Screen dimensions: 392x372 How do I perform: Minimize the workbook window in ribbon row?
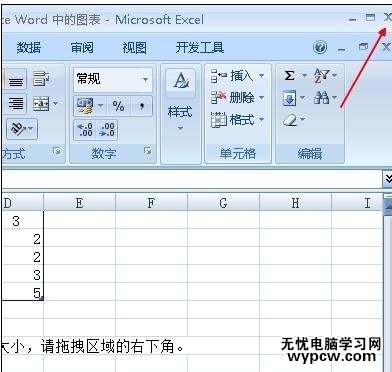(x=341, y=49)
